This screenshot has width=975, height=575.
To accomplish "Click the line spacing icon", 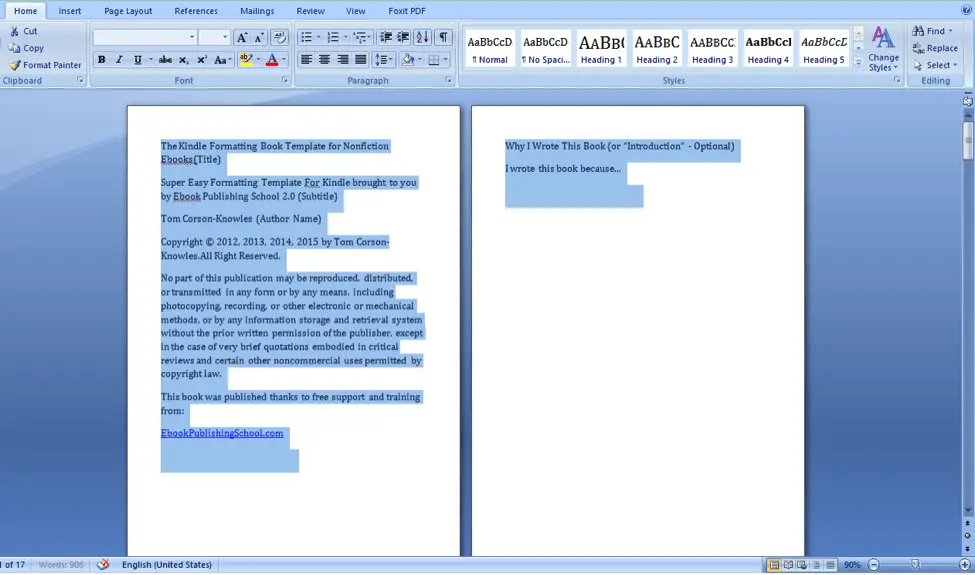I will pyautogui.click(x=381, y=60).
